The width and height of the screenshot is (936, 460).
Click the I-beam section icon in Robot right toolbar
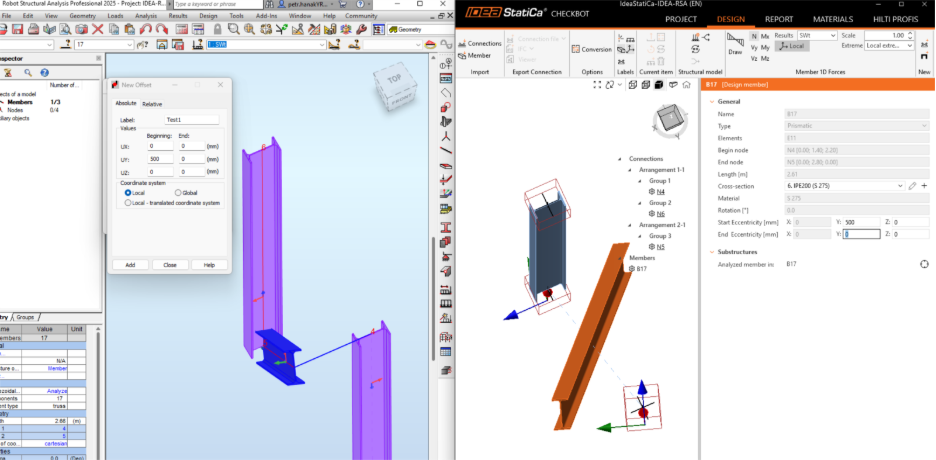[445, 227]
